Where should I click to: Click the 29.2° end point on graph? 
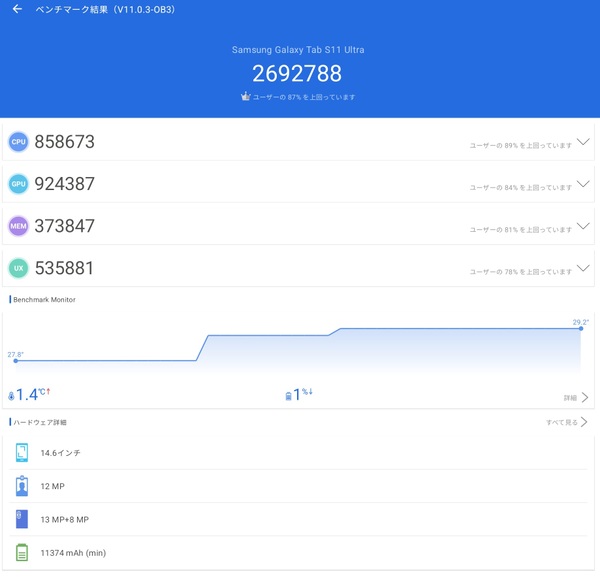pyautogui.click(x=581, y=328)
